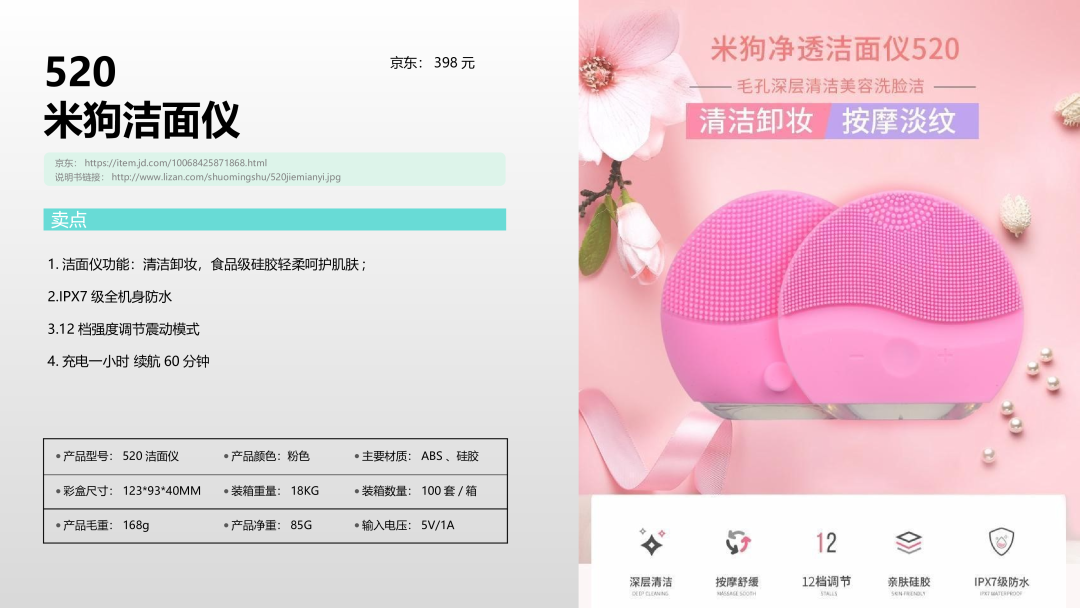Select the teal 卖点 section header bar

(275, 220)
